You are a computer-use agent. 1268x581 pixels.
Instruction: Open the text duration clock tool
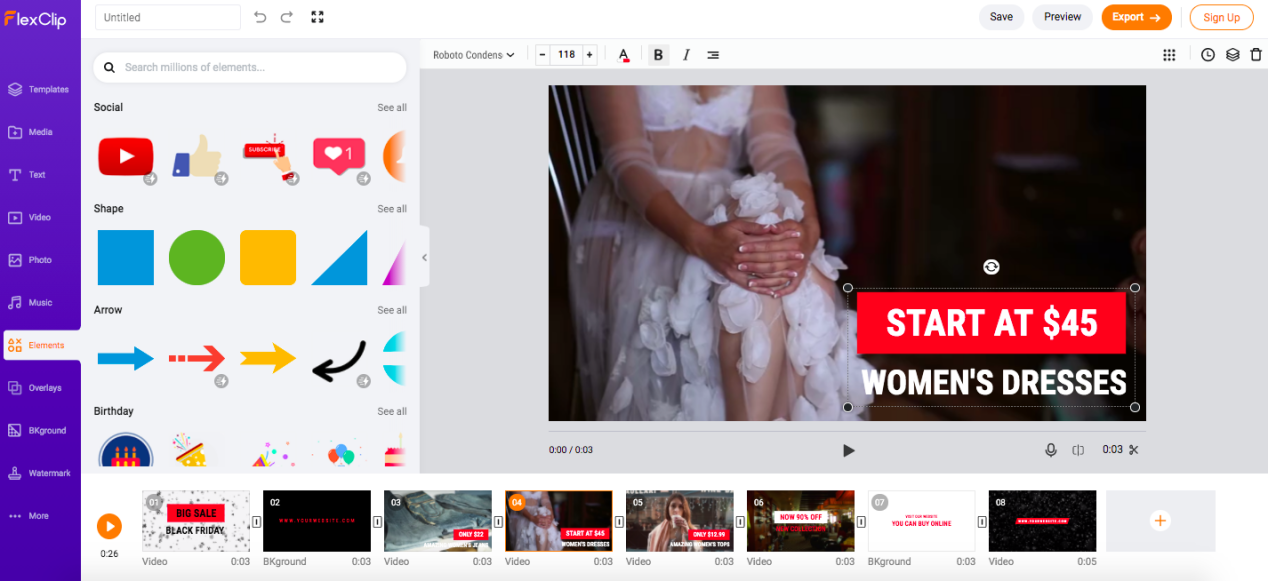tap(1208, 55)
